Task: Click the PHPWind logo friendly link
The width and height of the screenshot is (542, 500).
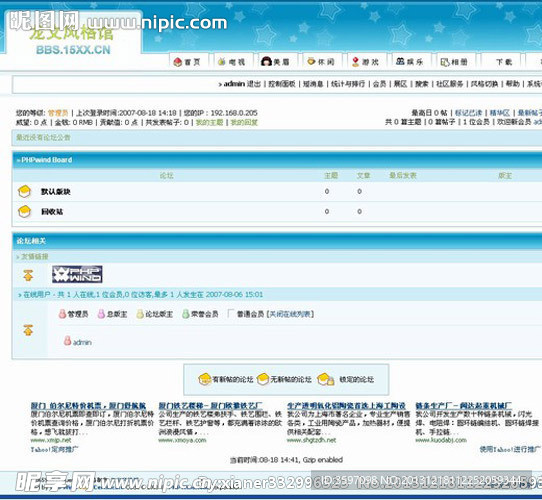Action: click(77, 274)
